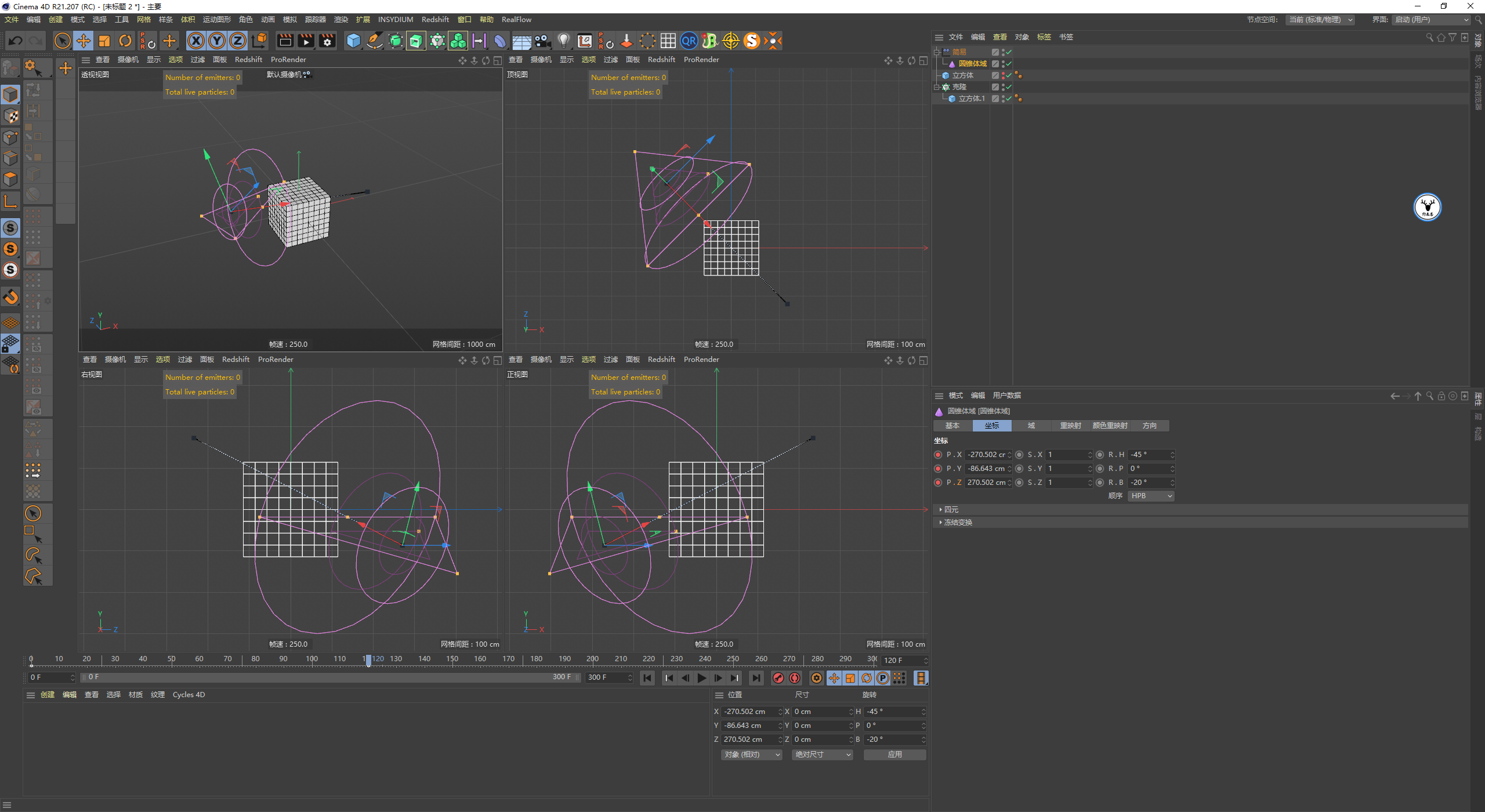The width and height of the screenshot is (1485, 812).
Task: Click the autokeying red circle button
Action: point(795,678)
